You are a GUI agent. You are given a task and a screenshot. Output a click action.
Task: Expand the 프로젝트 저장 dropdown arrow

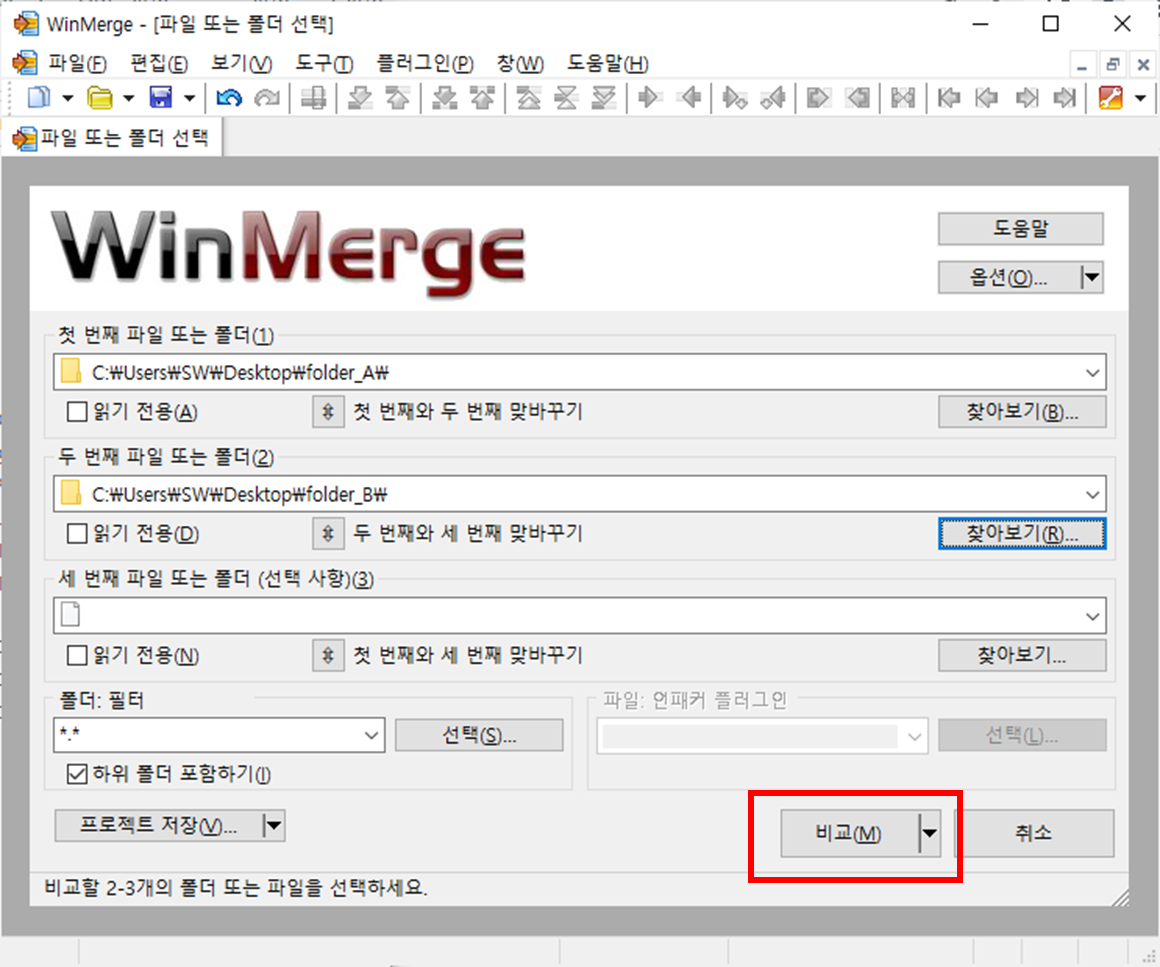tap(273, 826)
